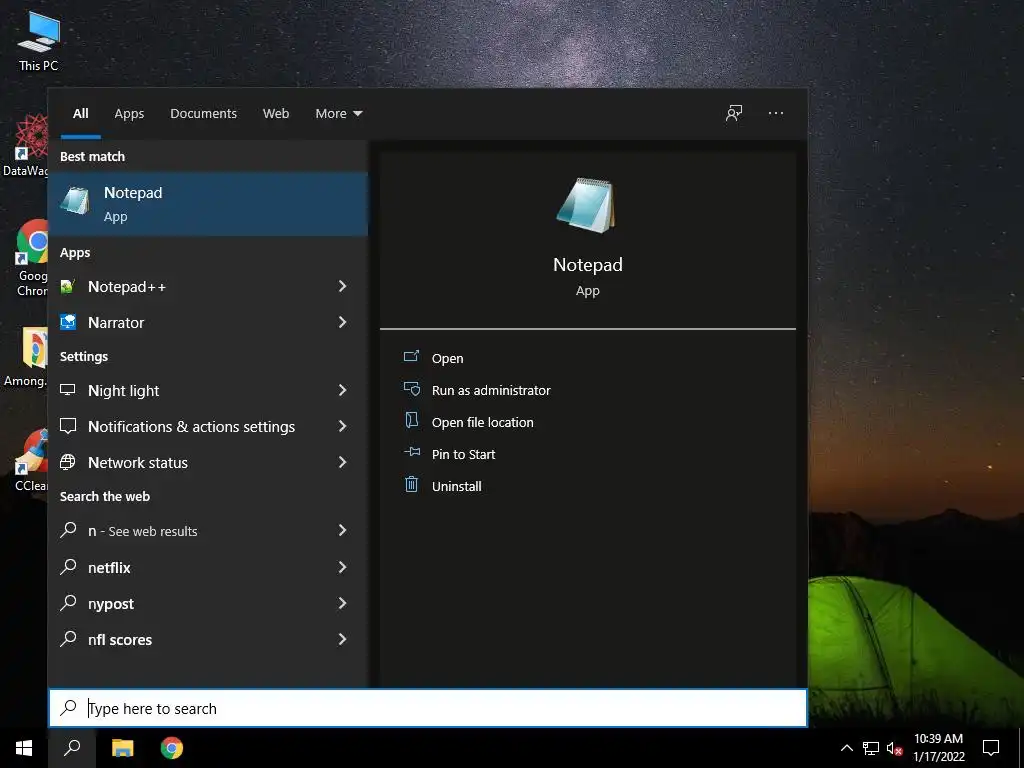
Task: Click the 'nypost' web suggestion text
Action: click(111, 605)
